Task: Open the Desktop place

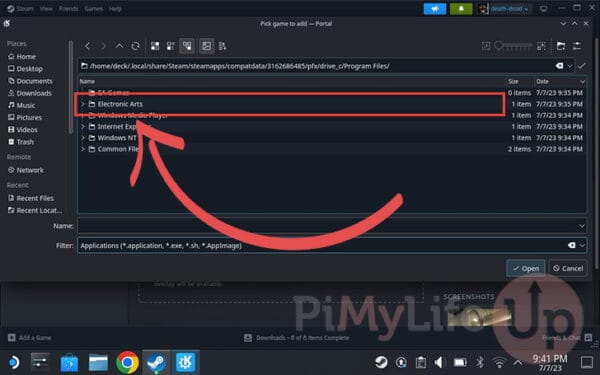Action: [26, 69]
